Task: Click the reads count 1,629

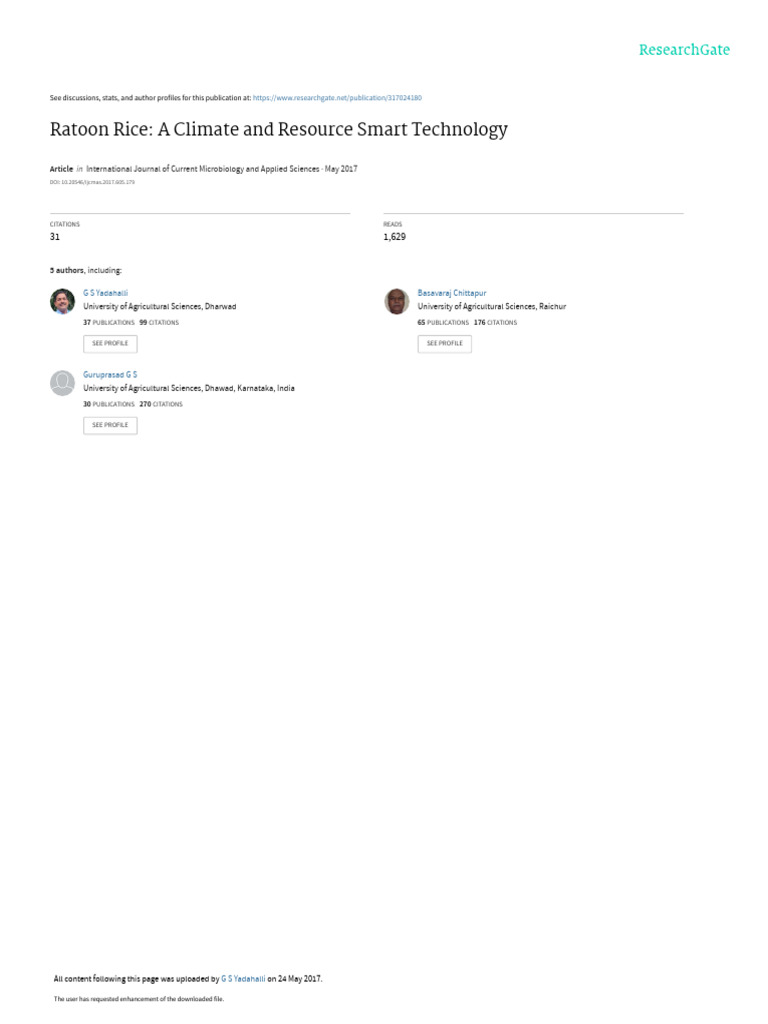Action: 394,236
